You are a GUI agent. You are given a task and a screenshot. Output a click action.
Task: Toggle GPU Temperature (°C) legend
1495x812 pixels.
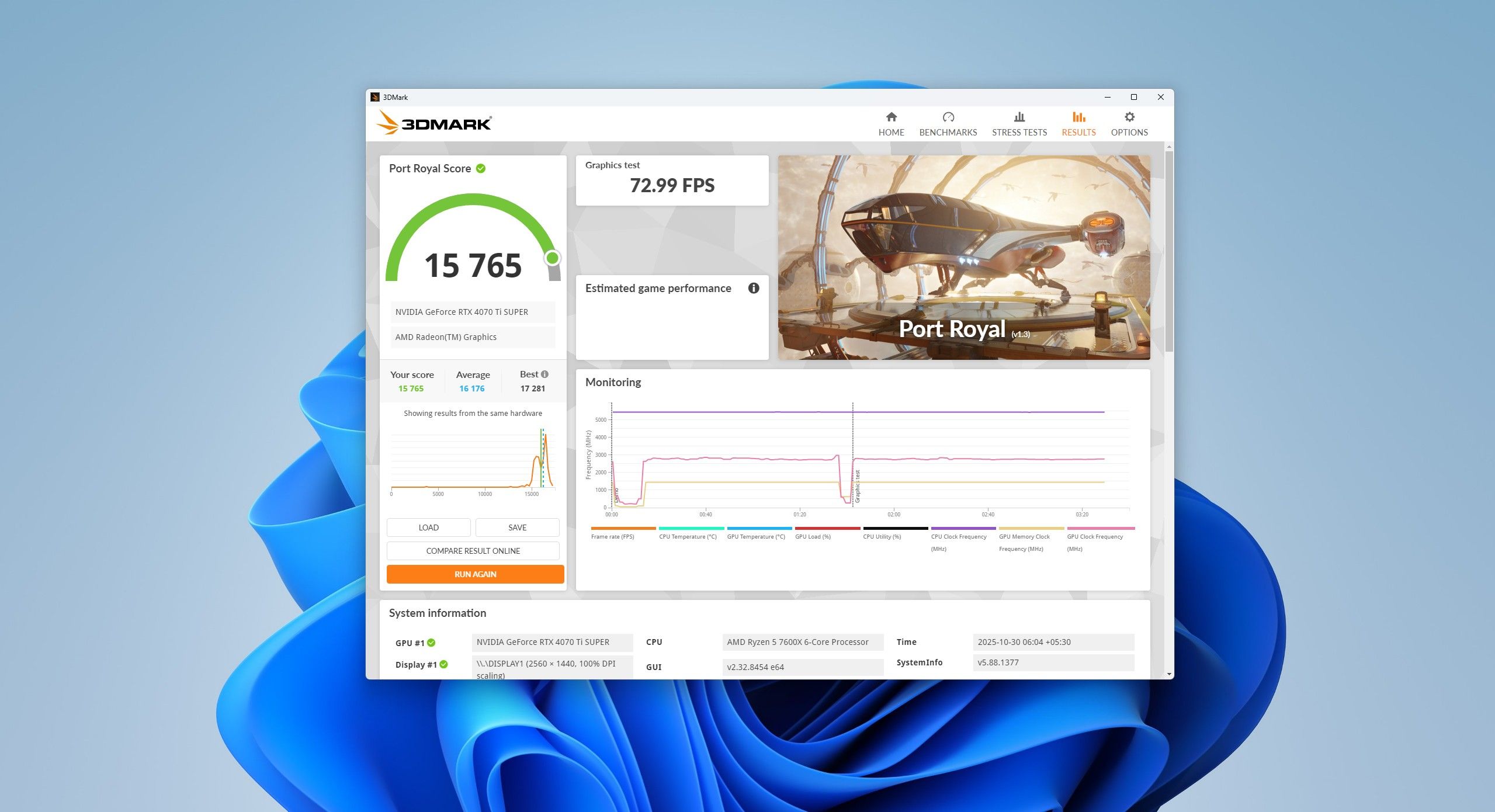click(759, 533)
